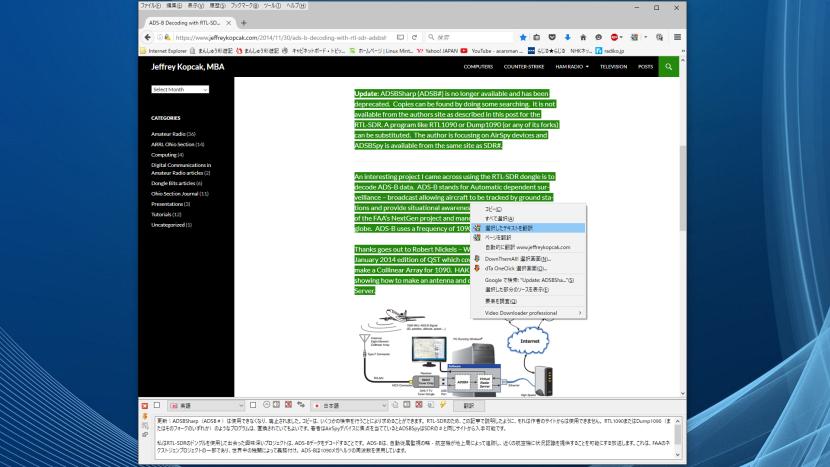Click the Google translate icon beside ページを翻訳

click(477, 237)
